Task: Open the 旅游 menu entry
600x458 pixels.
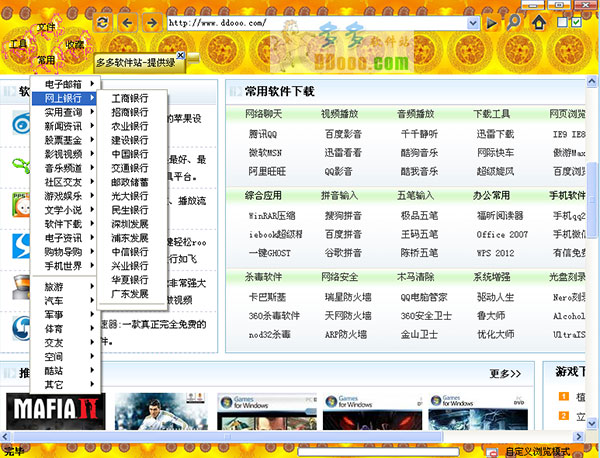Action: (65, 287)
